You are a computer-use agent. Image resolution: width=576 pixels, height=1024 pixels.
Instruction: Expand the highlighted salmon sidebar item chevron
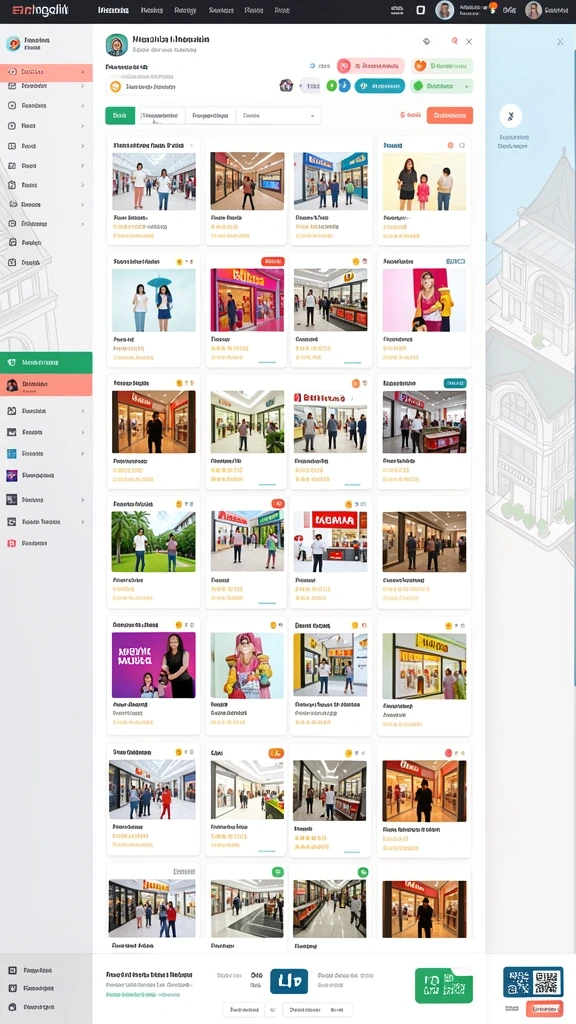82,71
